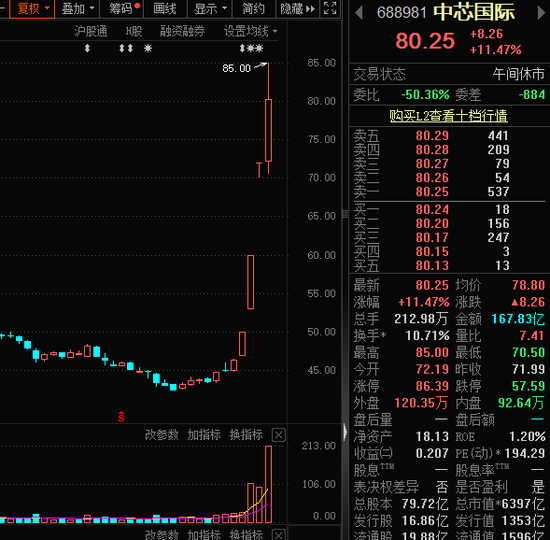Click the first event marker icon above chart

(87, 48)
